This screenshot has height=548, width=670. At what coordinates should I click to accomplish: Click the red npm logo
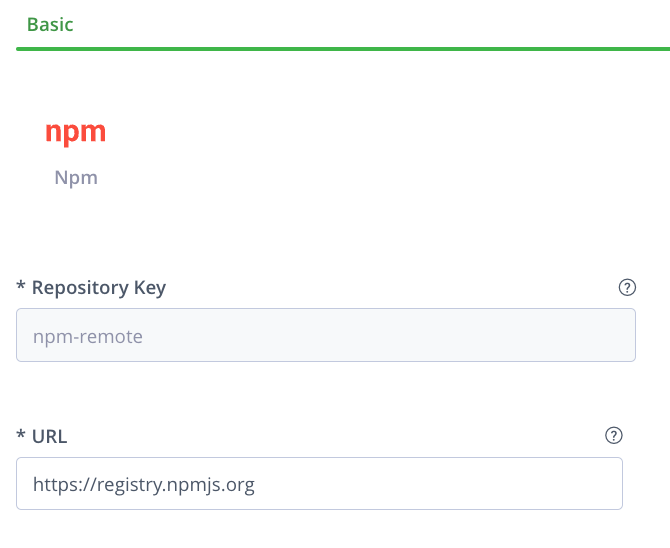click(x=76, y=132)
